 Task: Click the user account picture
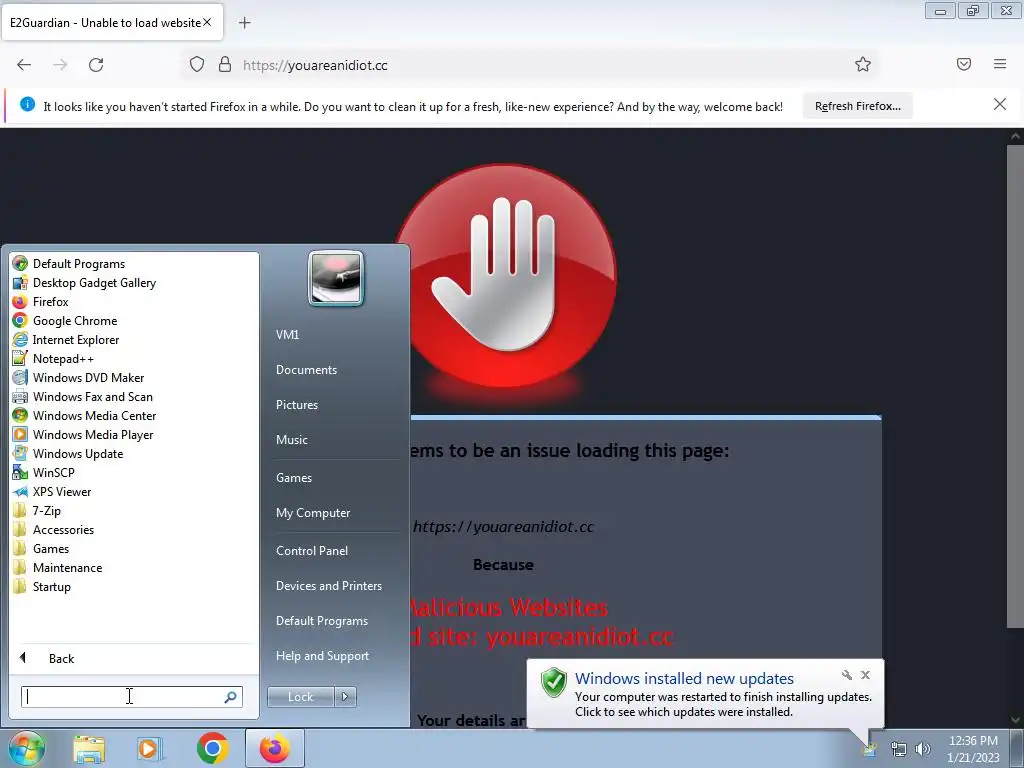(336, 278)
